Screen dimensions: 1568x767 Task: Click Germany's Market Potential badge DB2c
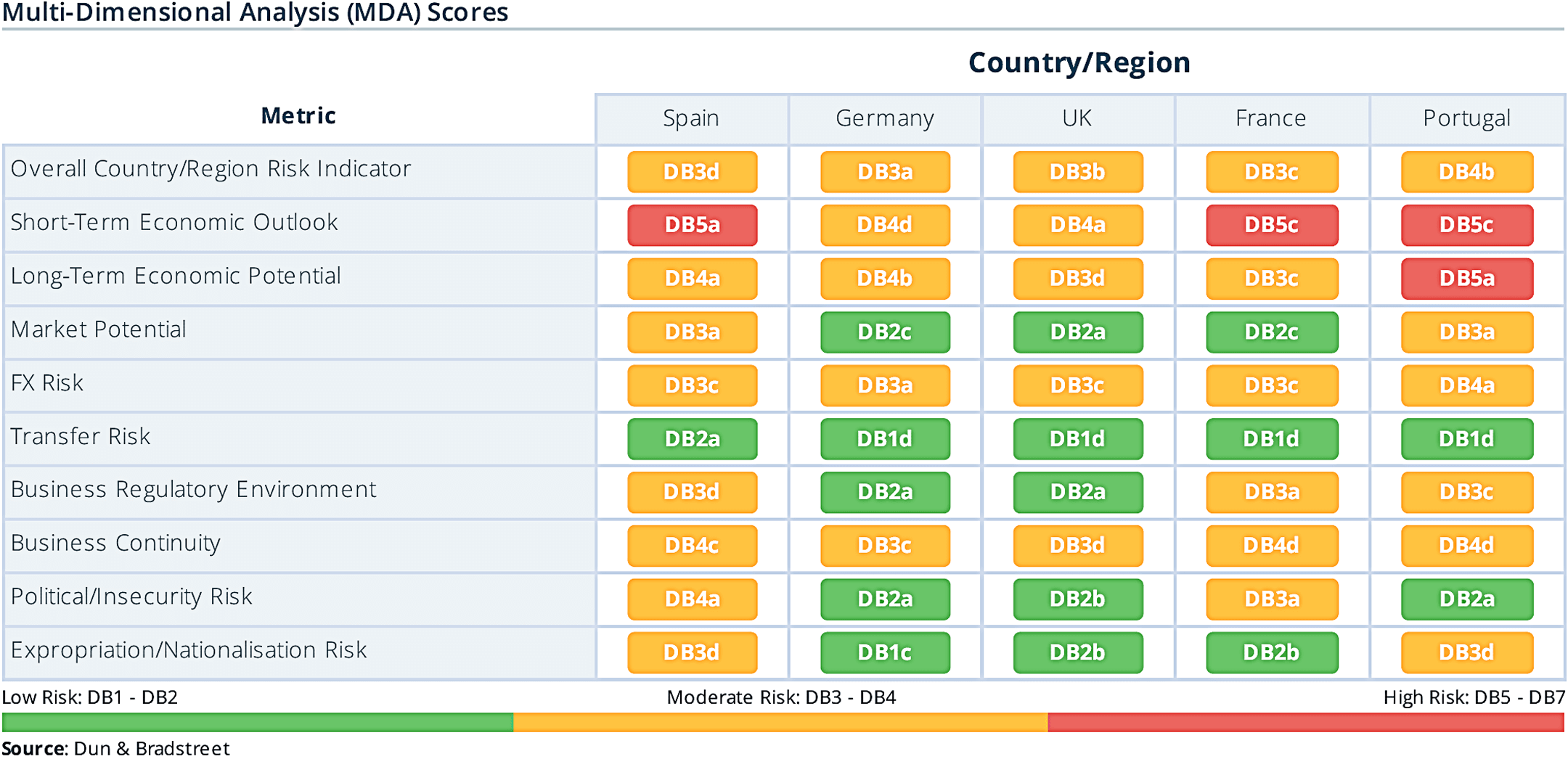885,332
